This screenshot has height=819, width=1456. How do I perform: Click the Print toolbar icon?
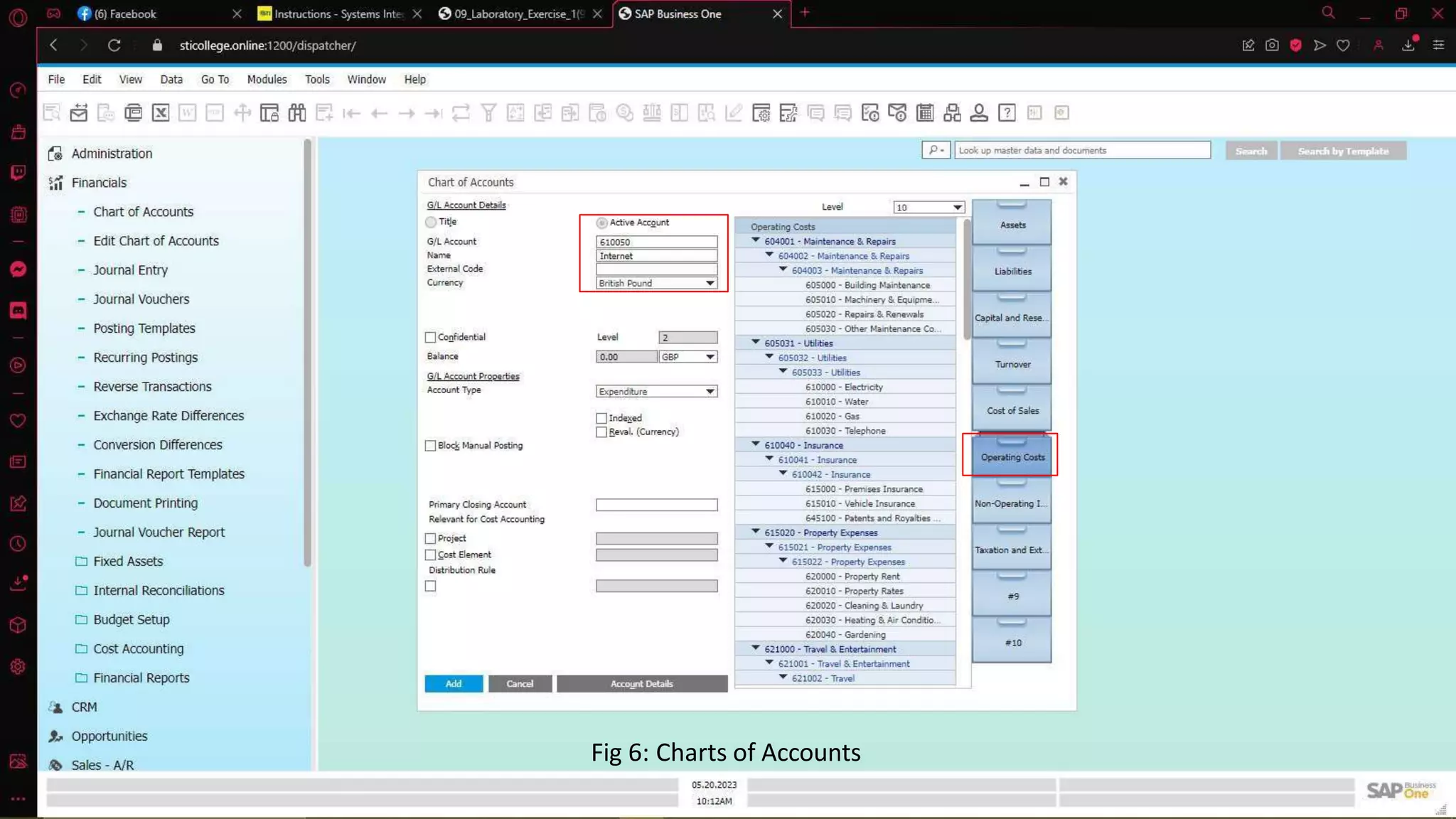pos(133,112)
